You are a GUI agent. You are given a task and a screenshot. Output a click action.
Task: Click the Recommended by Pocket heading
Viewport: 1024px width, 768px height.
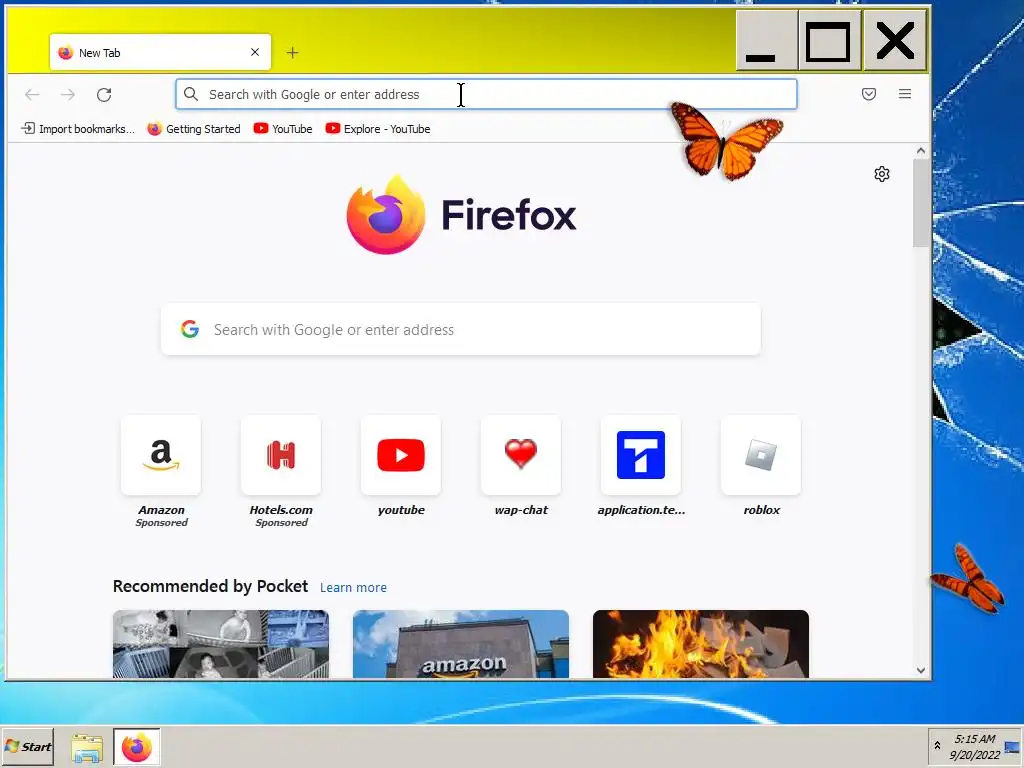(x=210, y=586)
